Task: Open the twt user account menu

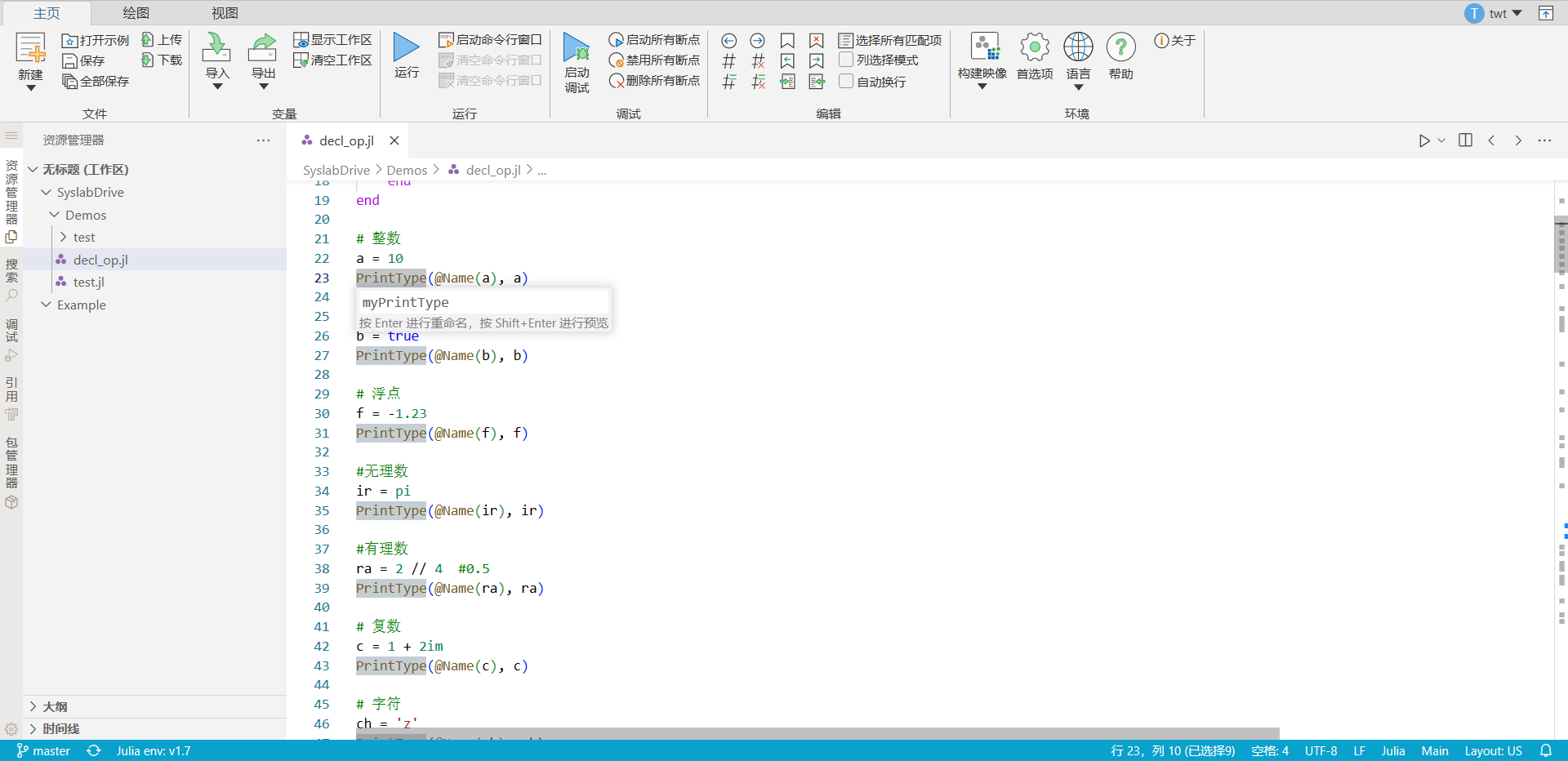Action: pyautogui.click(x=1494, y=13)
